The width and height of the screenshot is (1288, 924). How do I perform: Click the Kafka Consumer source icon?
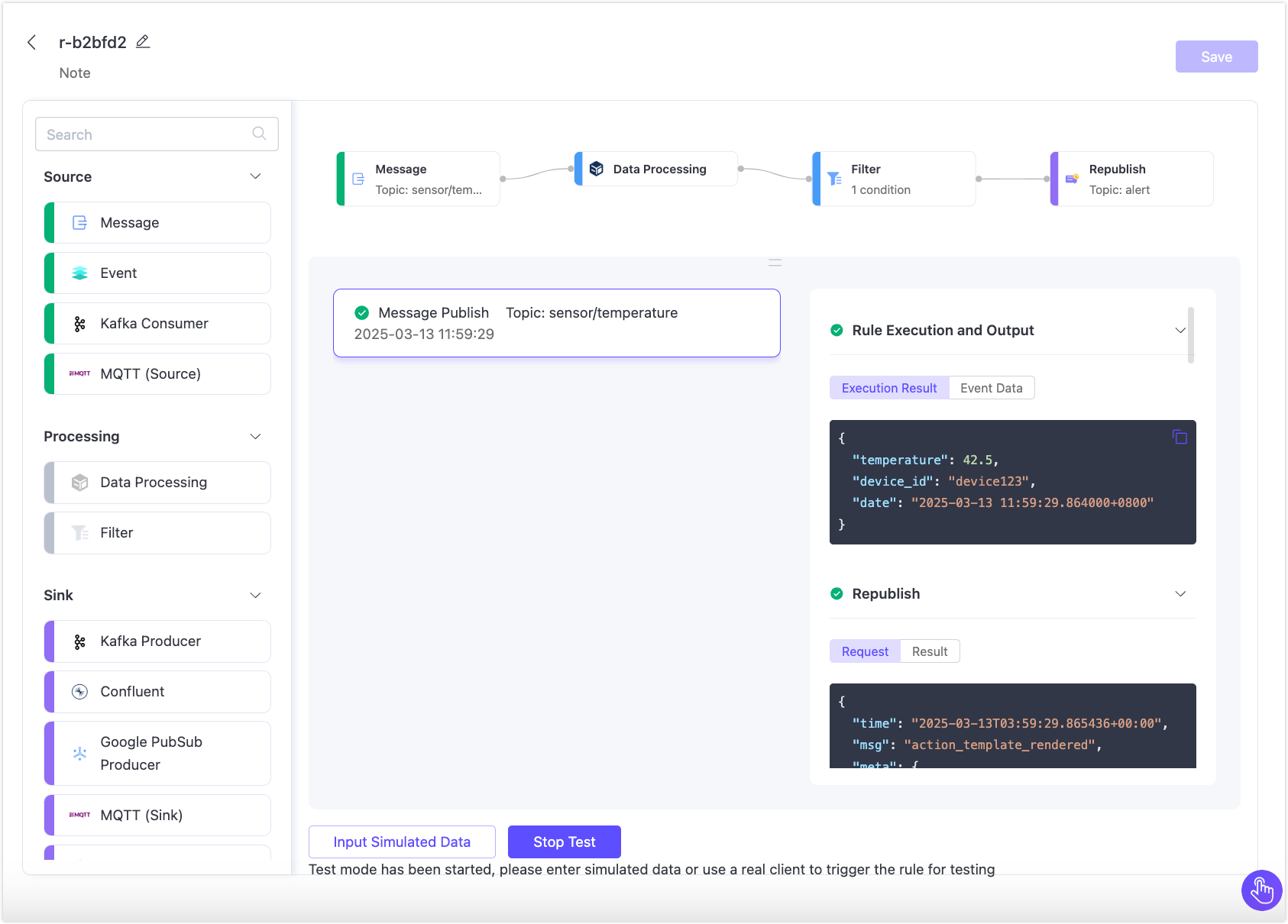tap(79, 324)
